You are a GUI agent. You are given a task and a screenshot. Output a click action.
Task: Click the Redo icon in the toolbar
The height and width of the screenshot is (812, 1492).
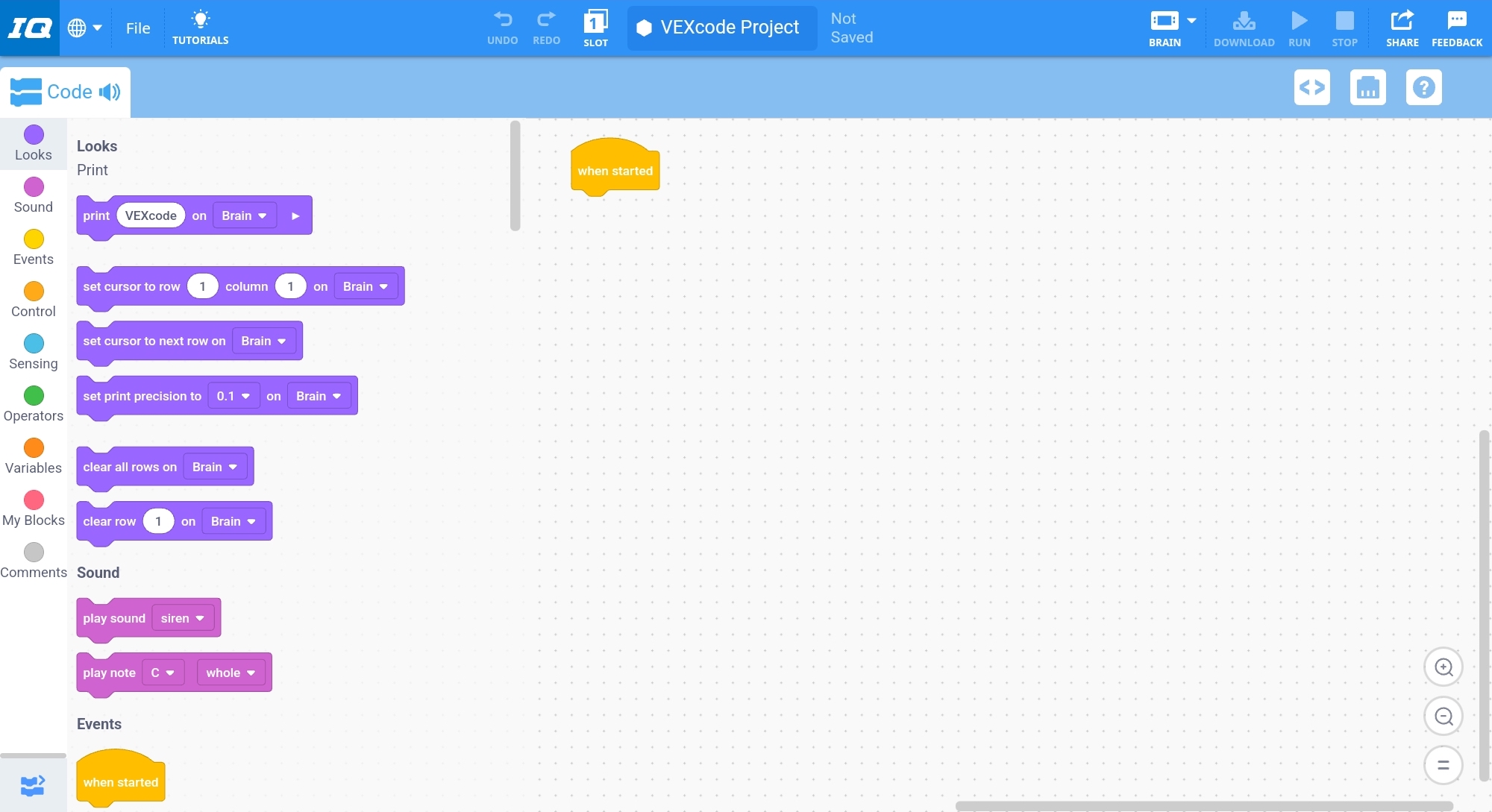point(546,20)
